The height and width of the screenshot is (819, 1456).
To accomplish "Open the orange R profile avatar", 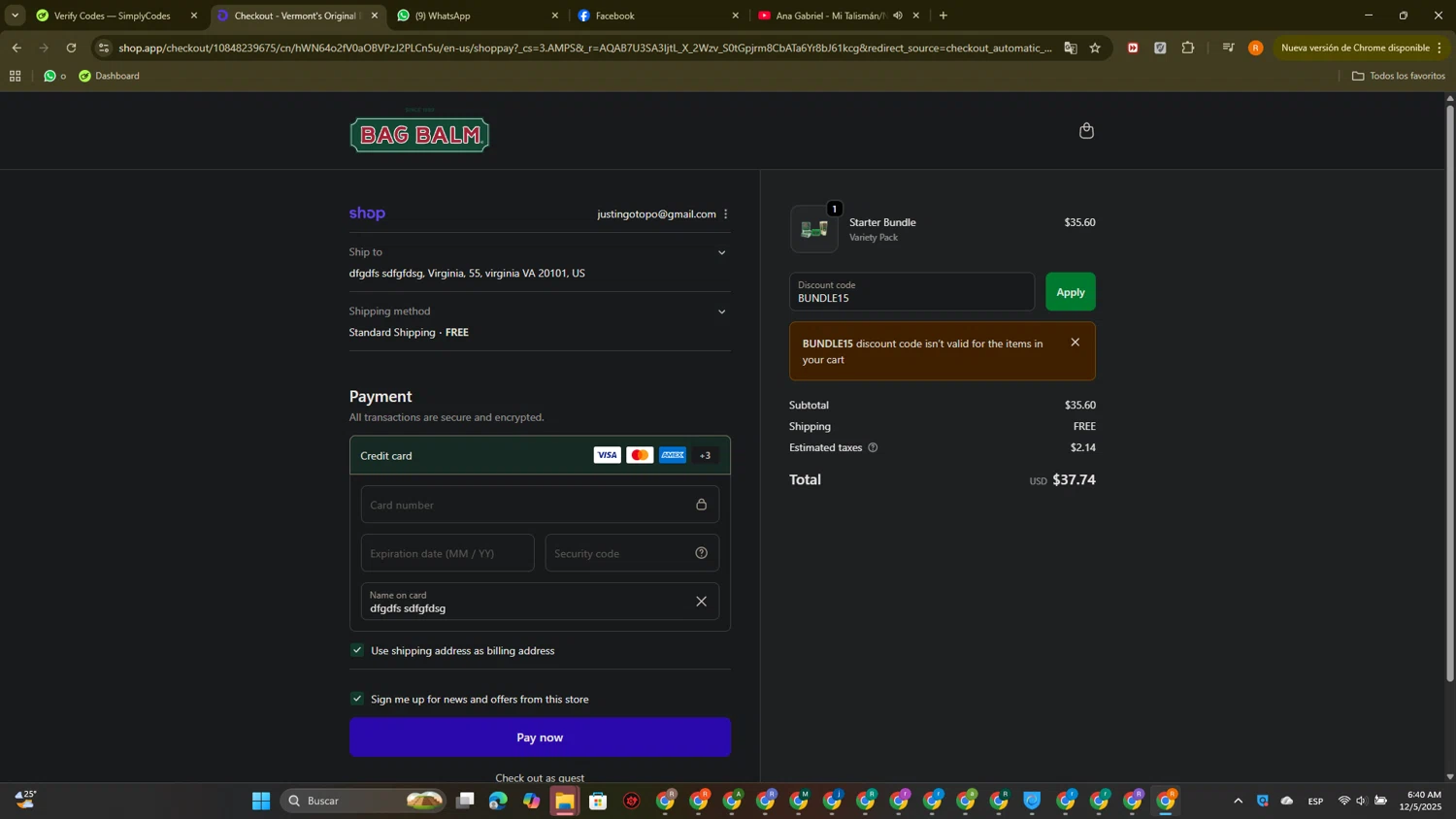I will point(1255,48).
